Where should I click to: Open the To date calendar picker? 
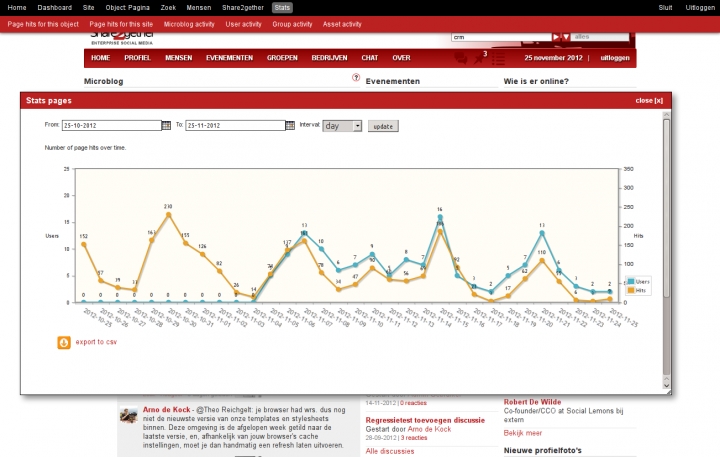point(290,126)
